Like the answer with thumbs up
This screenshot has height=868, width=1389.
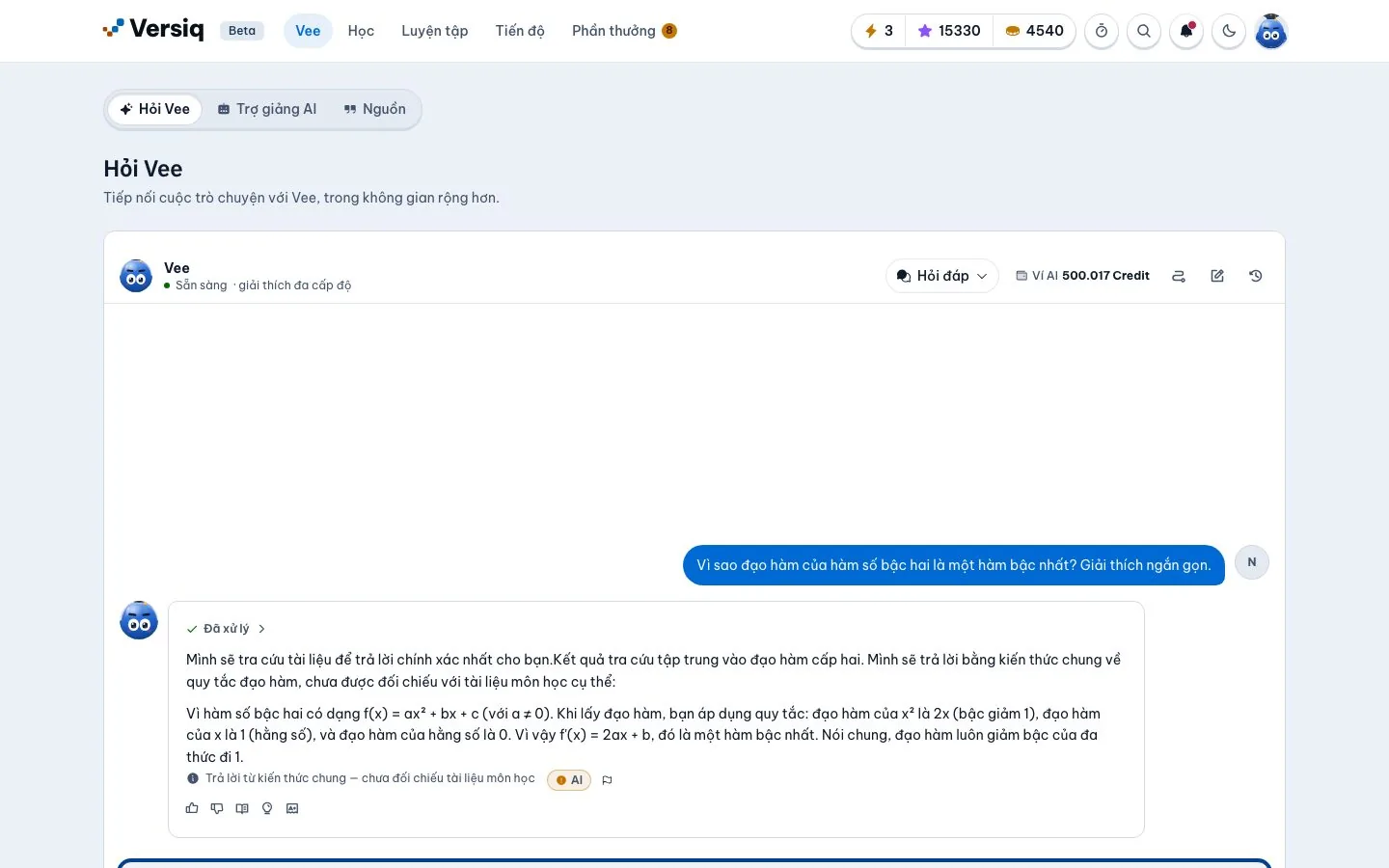tap(192, 808)
